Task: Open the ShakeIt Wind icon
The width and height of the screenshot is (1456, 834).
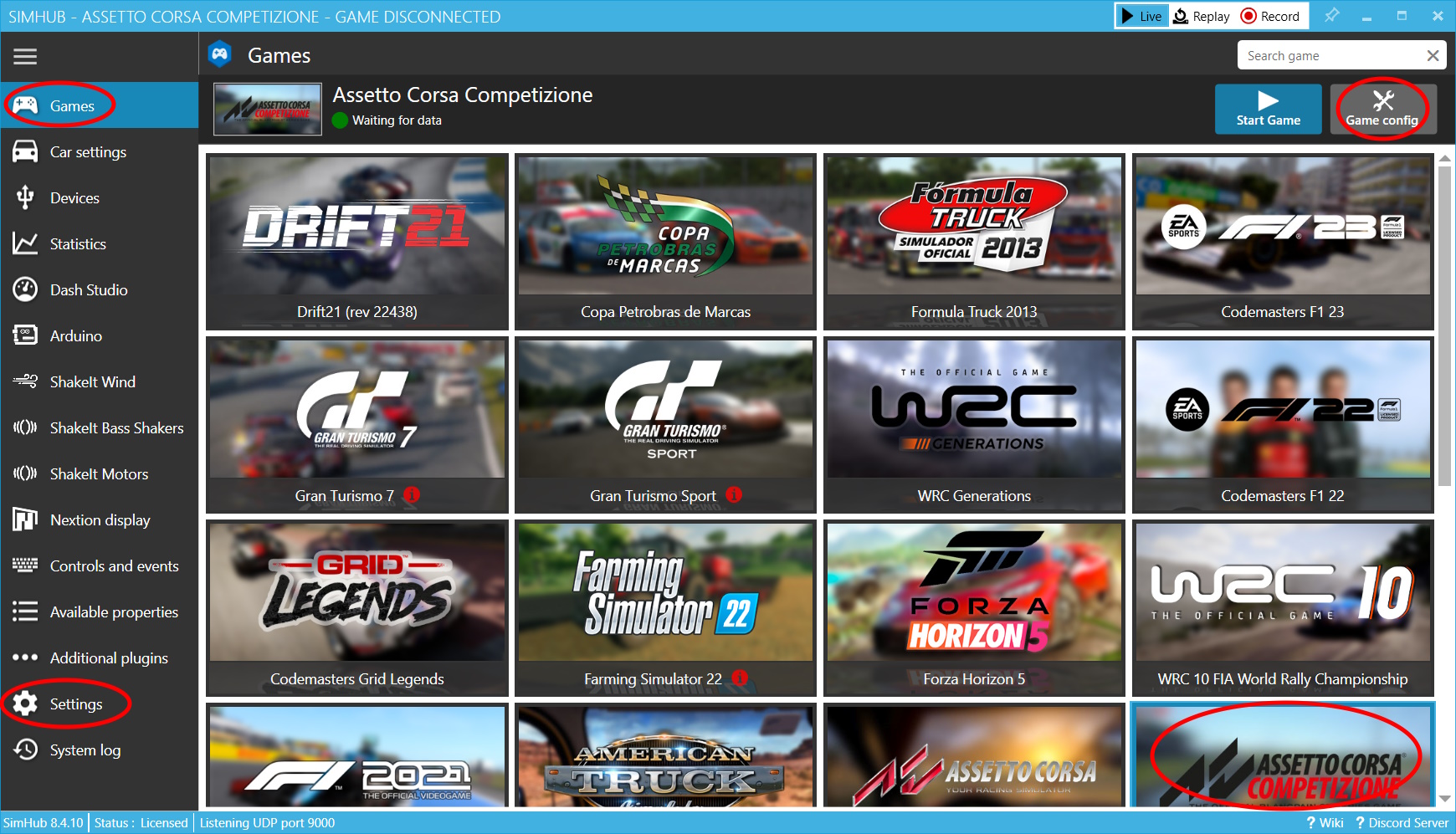Action: coord(25,381)
